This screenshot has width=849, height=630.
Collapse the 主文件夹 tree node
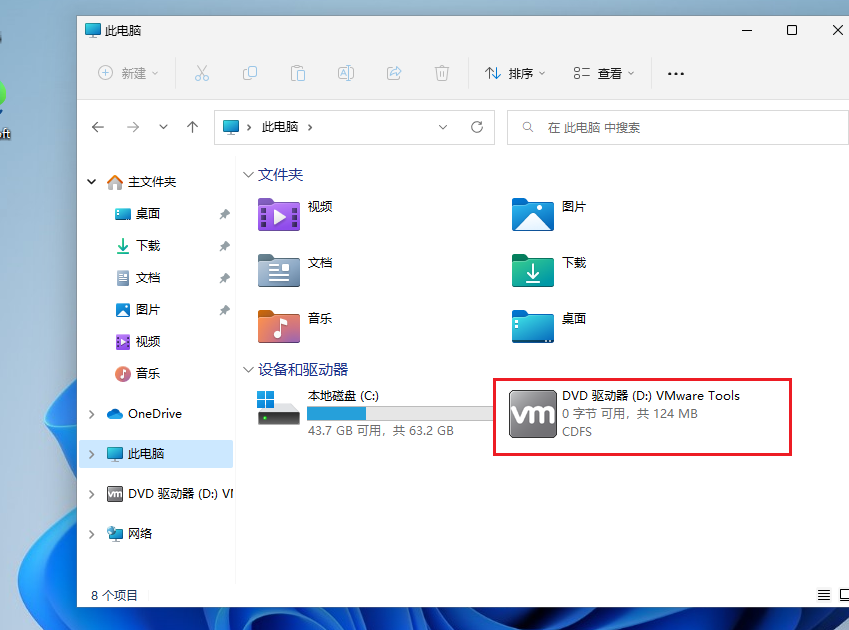tap(92, 182)
